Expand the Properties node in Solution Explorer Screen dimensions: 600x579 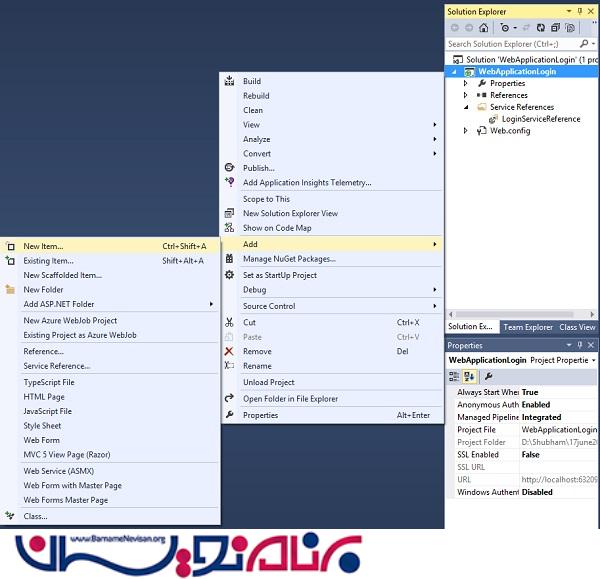coord(466,83)
